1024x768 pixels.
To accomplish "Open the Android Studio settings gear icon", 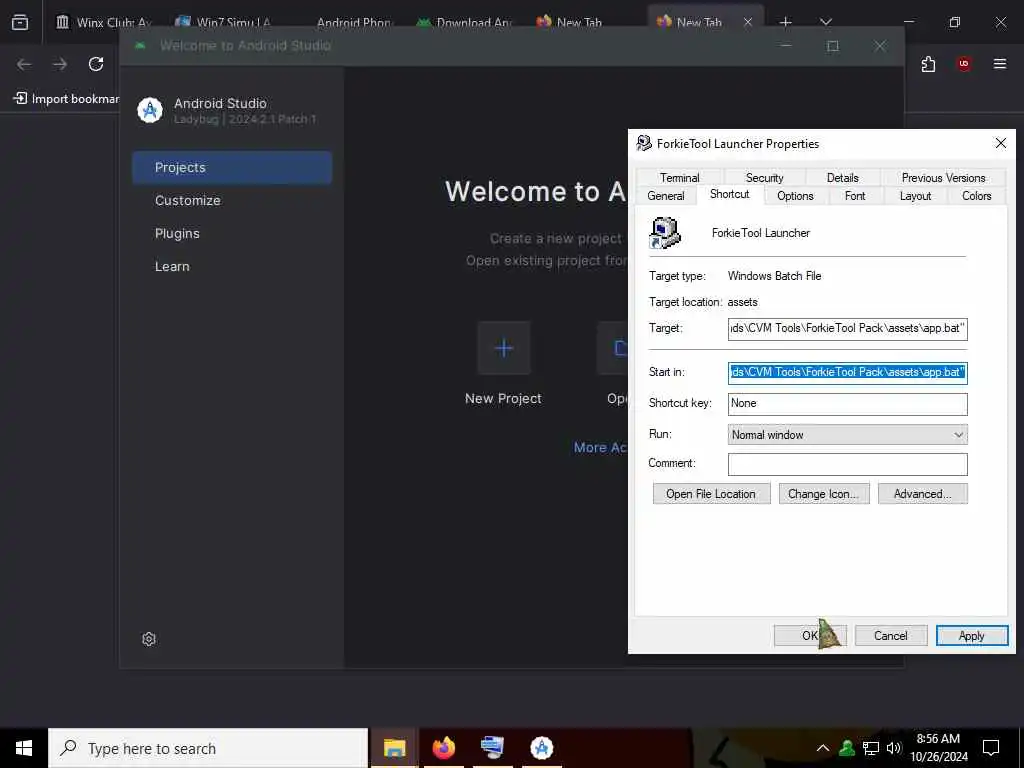I will [x=149, y=639].
